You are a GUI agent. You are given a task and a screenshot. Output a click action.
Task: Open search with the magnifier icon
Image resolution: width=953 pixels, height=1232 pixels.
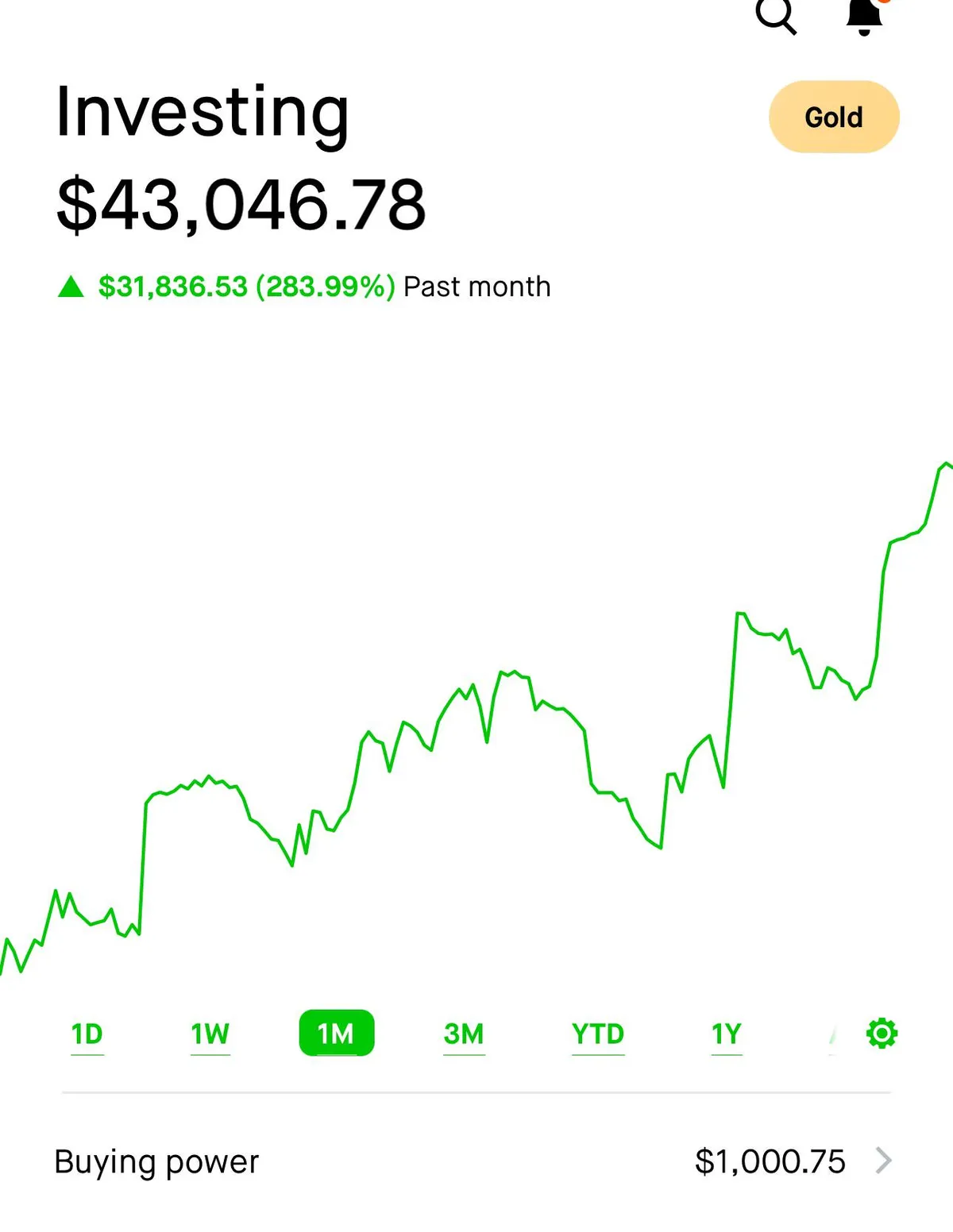click(775, 16)
